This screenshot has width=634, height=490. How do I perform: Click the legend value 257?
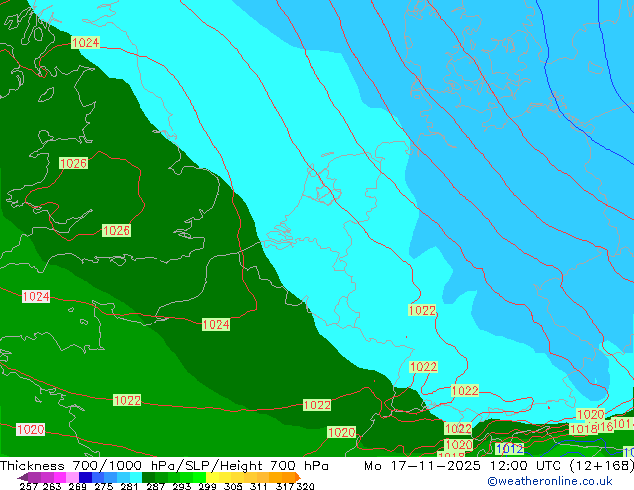pos(28,486)
